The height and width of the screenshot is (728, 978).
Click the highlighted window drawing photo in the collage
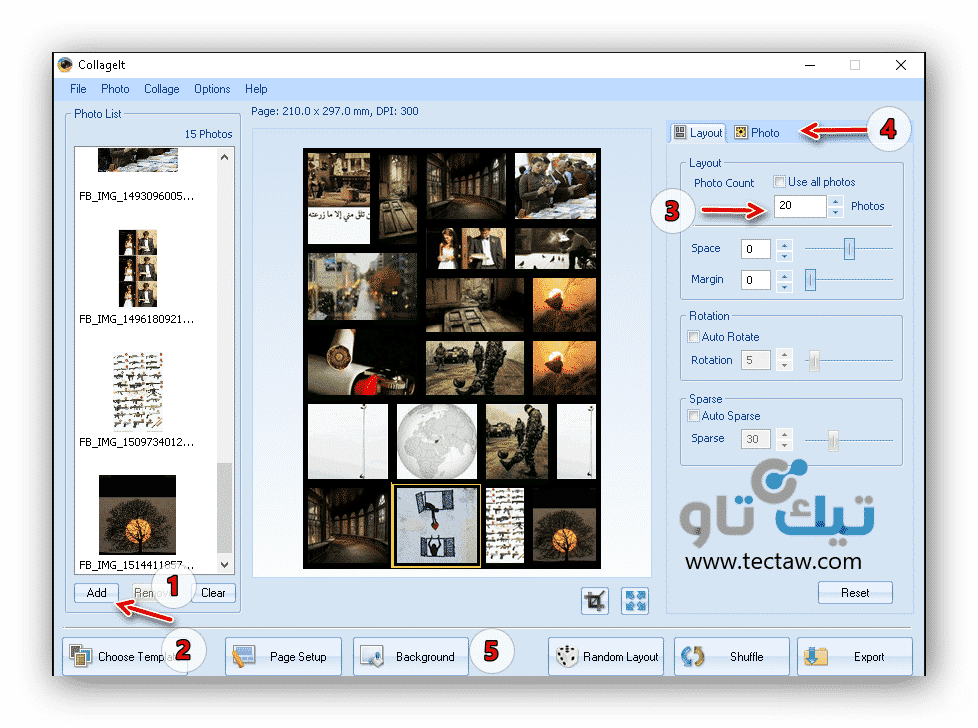click(x=436, y=525)
